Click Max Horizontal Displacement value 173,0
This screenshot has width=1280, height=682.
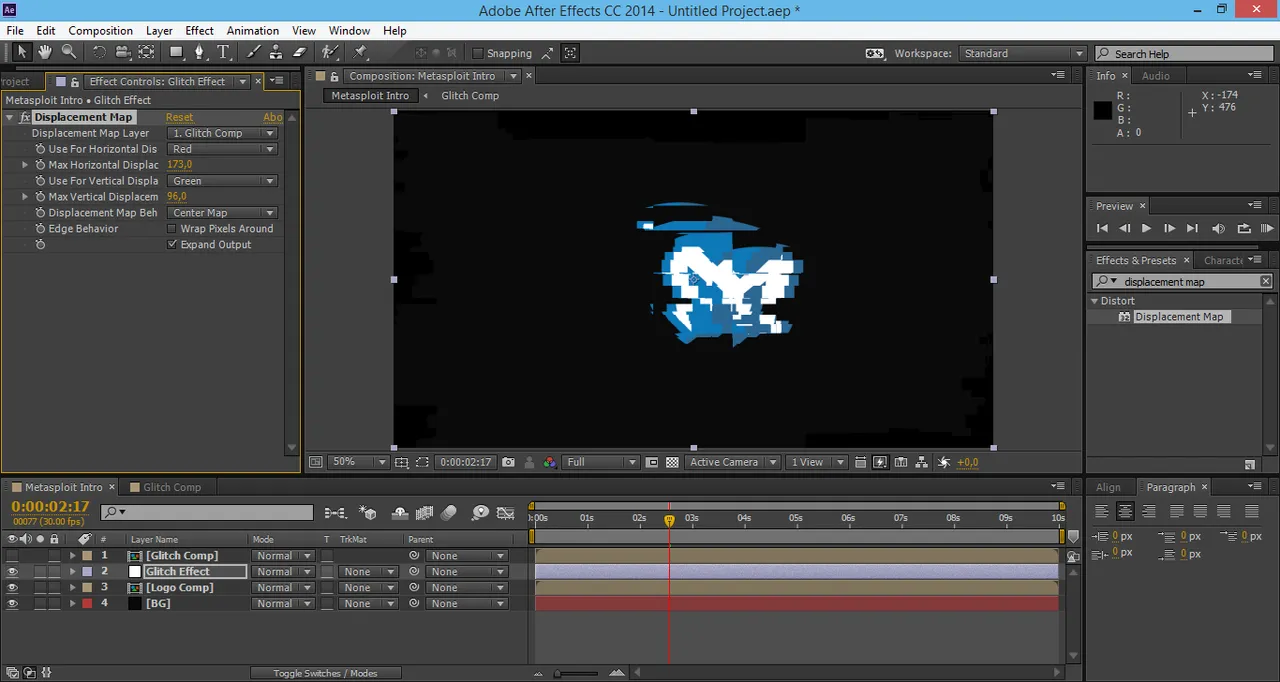tap(180, 165)
